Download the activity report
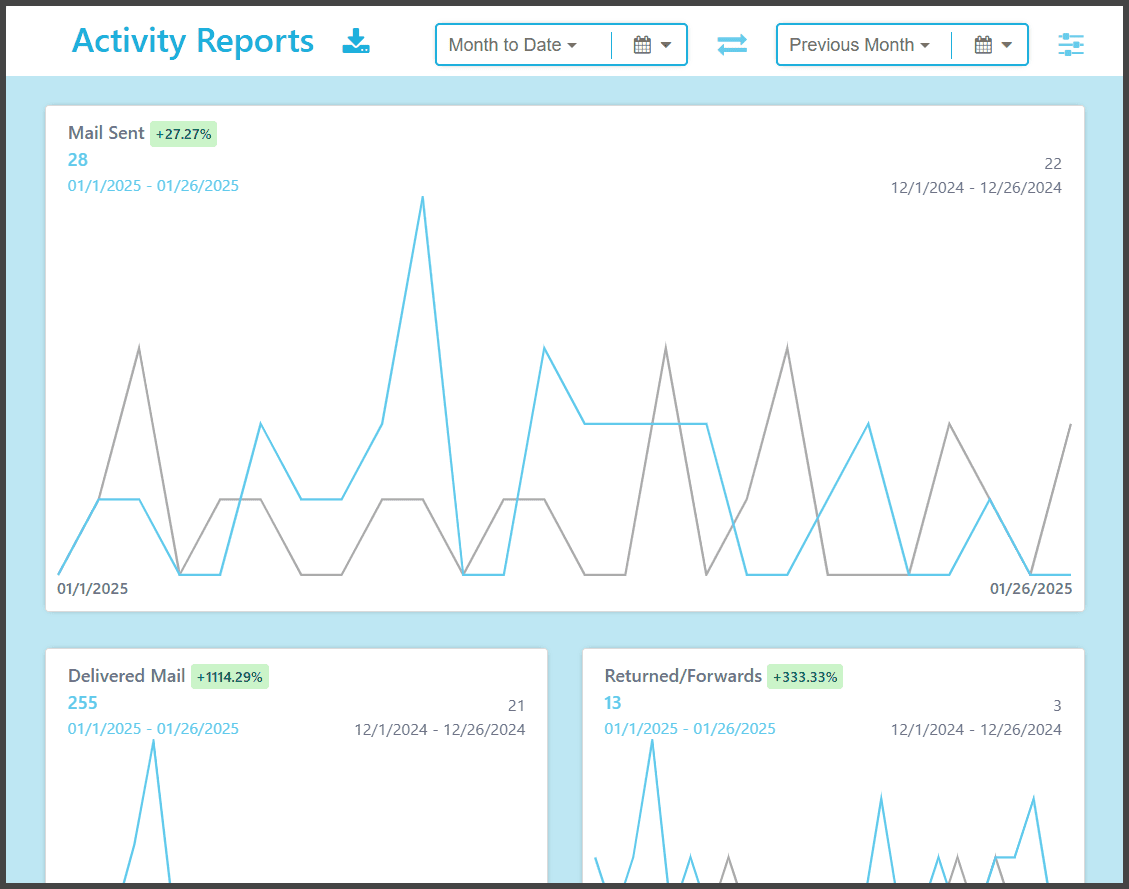The image size is (1129, 889). [356, 42]
